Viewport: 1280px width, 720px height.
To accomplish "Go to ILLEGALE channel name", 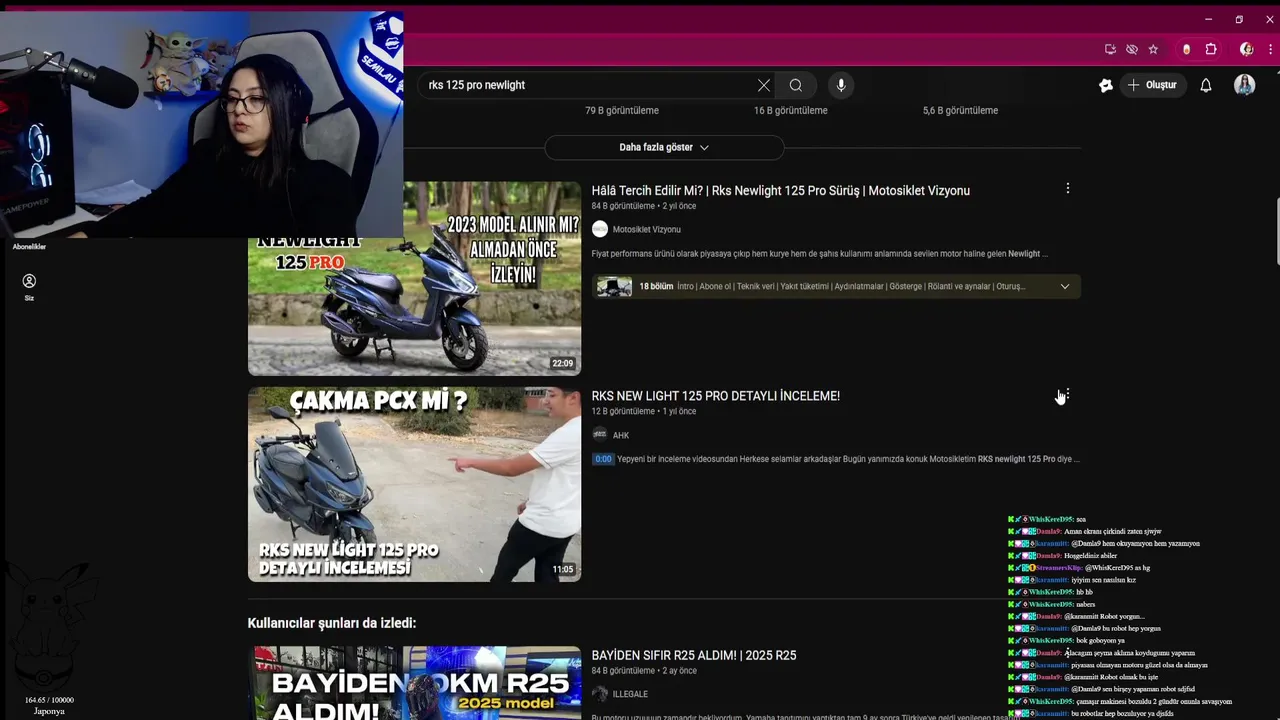I will (x=630, y=694).
